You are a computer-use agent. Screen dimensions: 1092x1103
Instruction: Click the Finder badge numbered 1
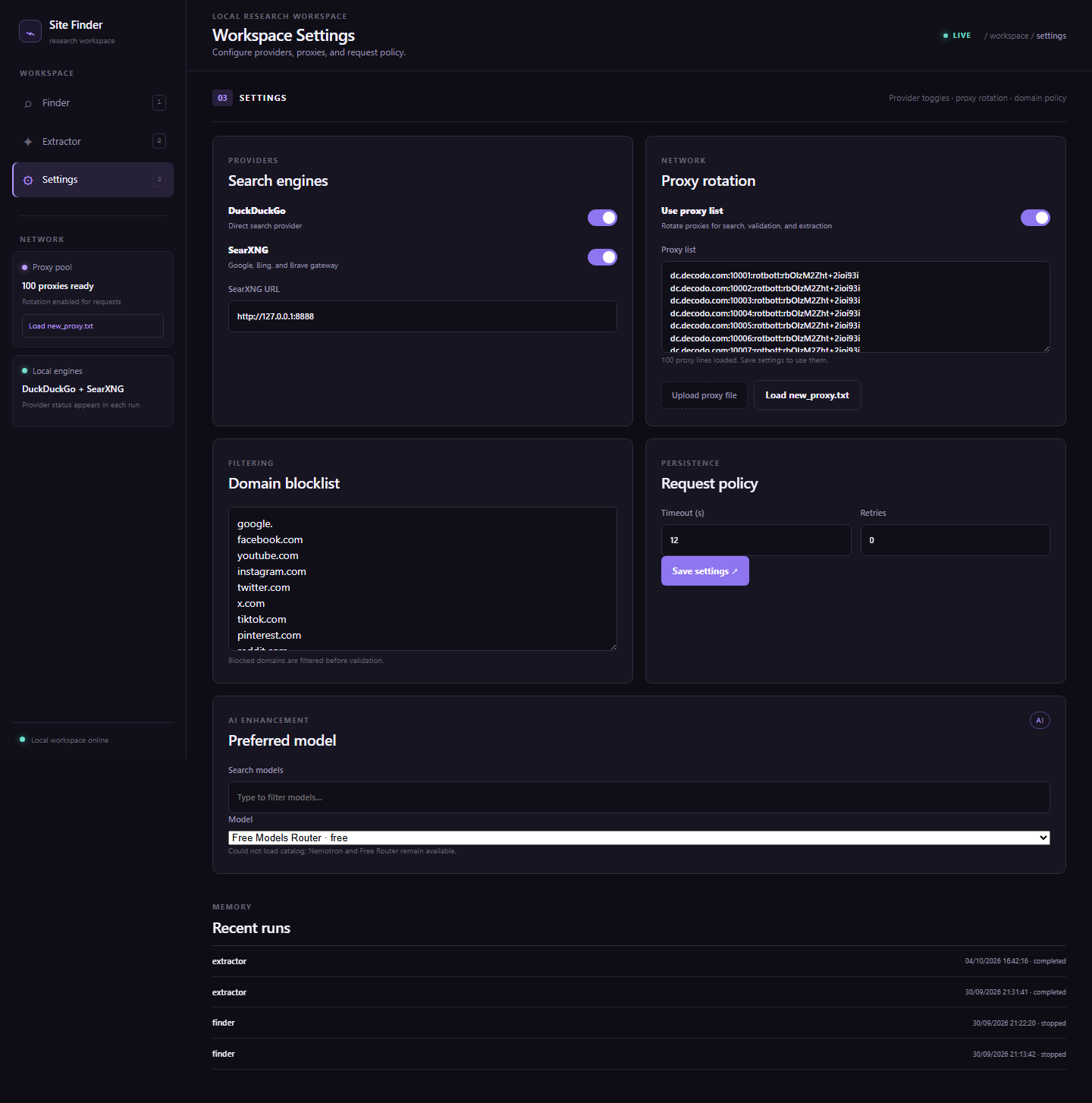tap(159, 102)
